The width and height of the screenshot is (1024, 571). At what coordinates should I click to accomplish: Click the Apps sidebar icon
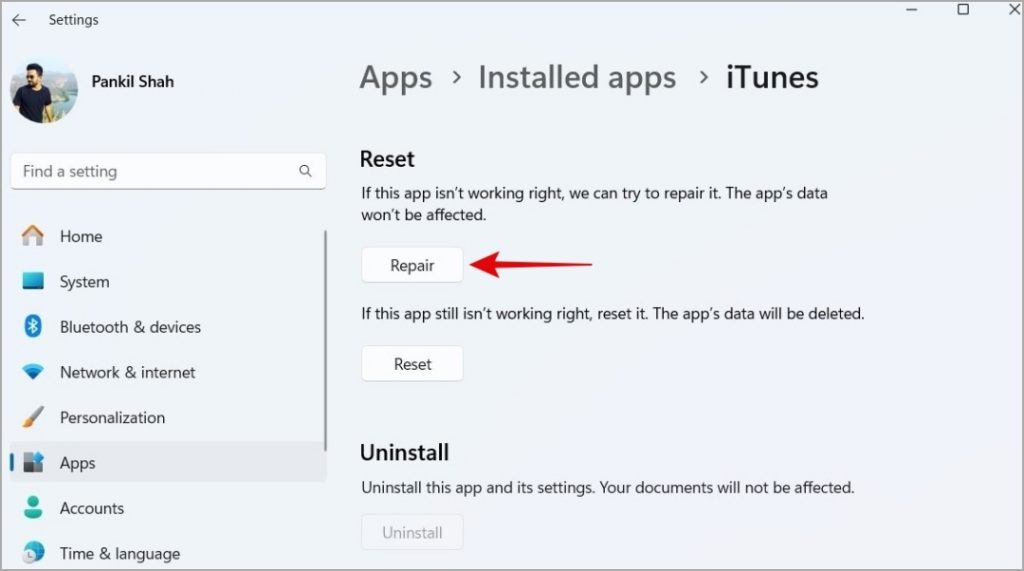[x=33, y=462]
